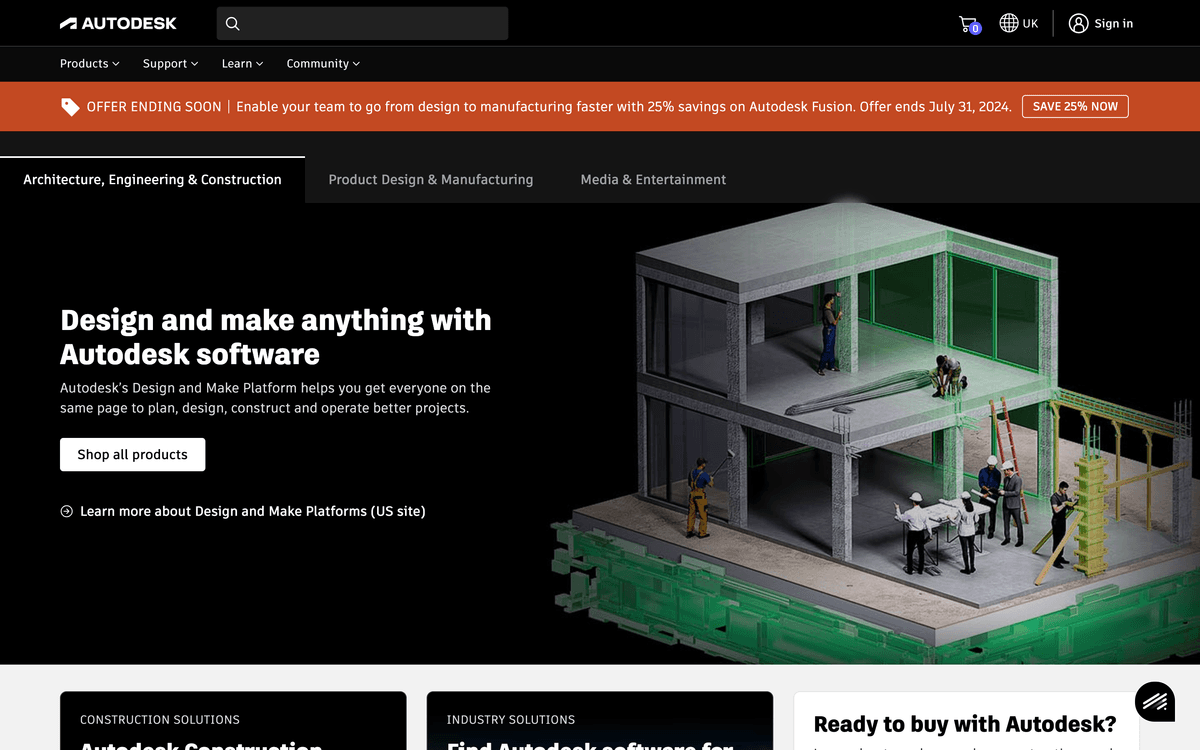Open the Learn dropdown menu
The width and height of the screenshot is (1200, 750).
242,64
